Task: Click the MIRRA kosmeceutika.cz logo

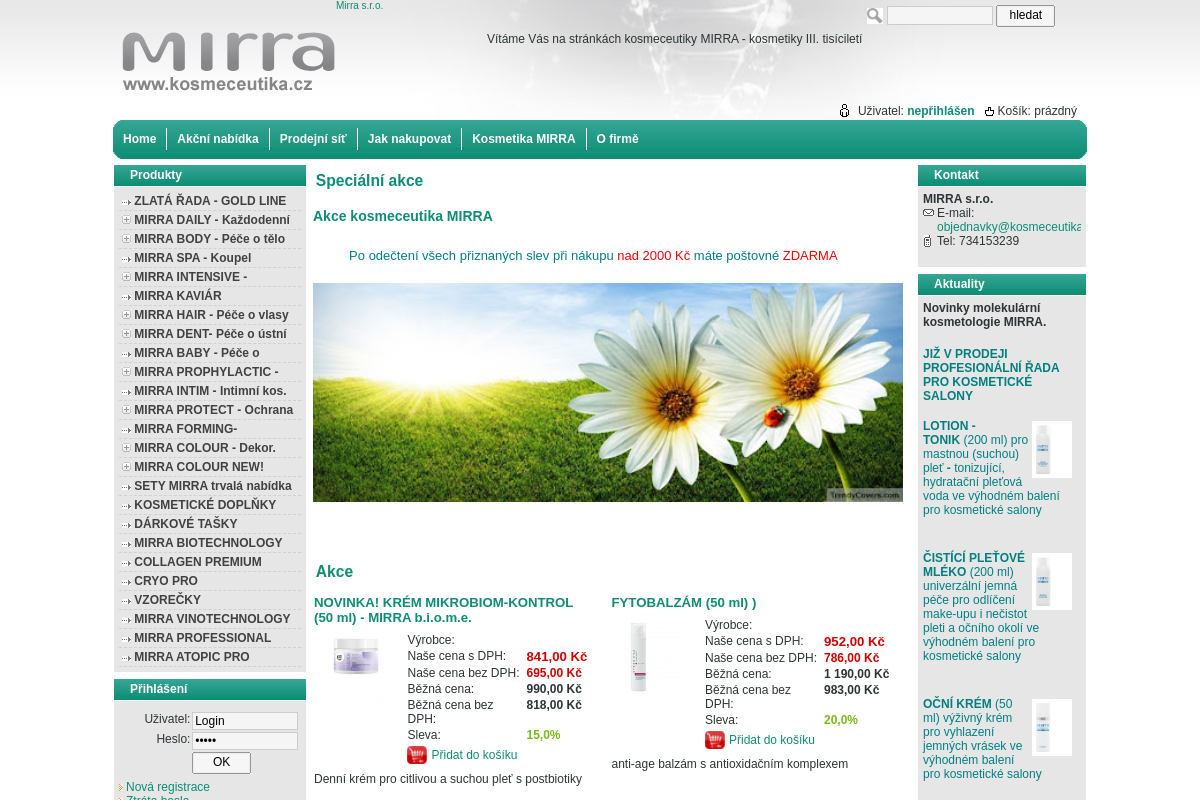Action: (x=228, y=62)
